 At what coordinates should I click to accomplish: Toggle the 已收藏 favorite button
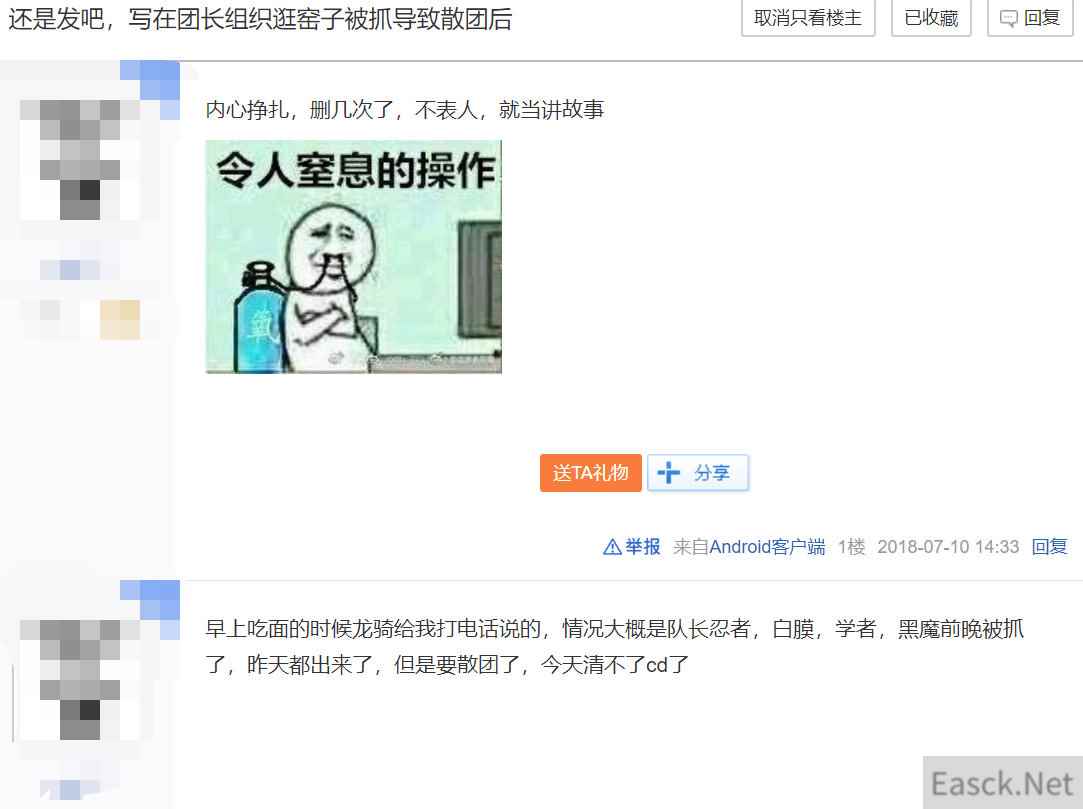tap(930, 17)
